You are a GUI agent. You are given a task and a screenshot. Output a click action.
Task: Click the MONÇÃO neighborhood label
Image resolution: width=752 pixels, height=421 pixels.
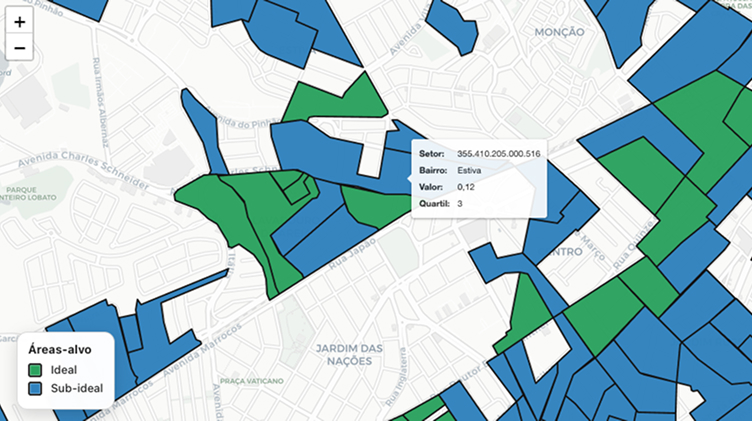point(559,32)
